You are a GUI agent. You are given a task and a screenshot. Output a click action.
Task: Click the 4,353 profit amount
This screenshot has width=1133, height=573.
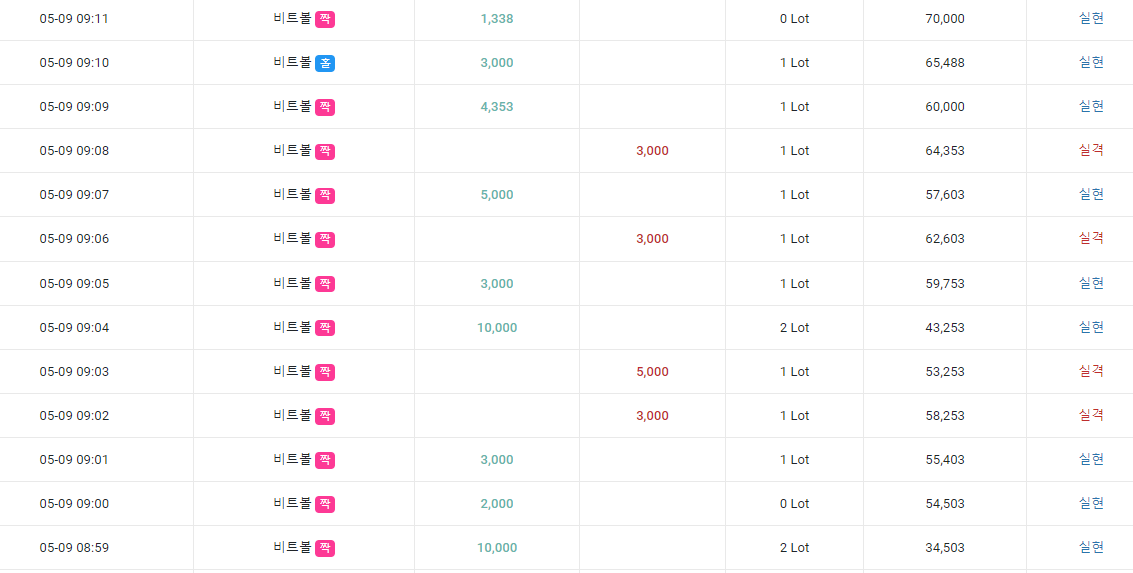coord(497,107)
